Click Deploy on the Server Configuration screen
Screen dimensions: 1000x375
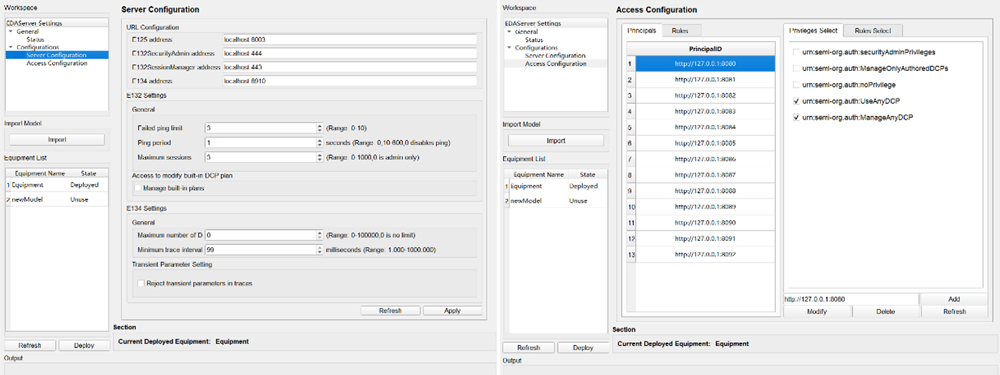(84, 346)
